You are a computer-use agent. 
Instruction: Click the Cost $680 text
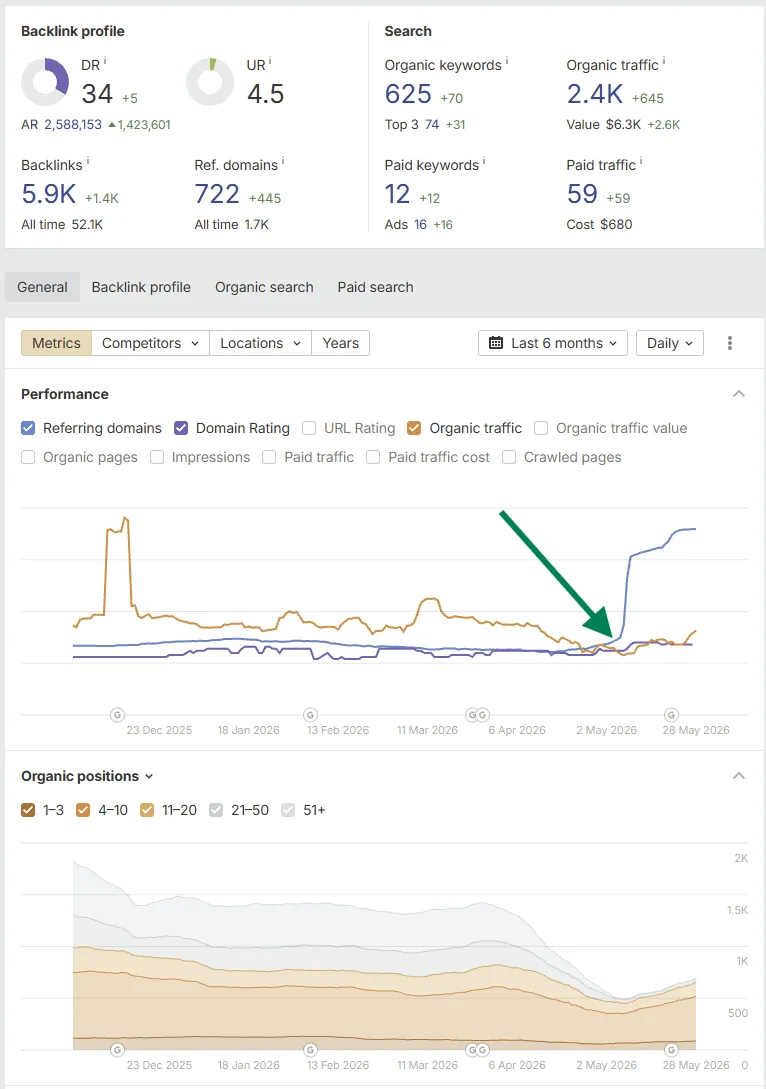599,224
